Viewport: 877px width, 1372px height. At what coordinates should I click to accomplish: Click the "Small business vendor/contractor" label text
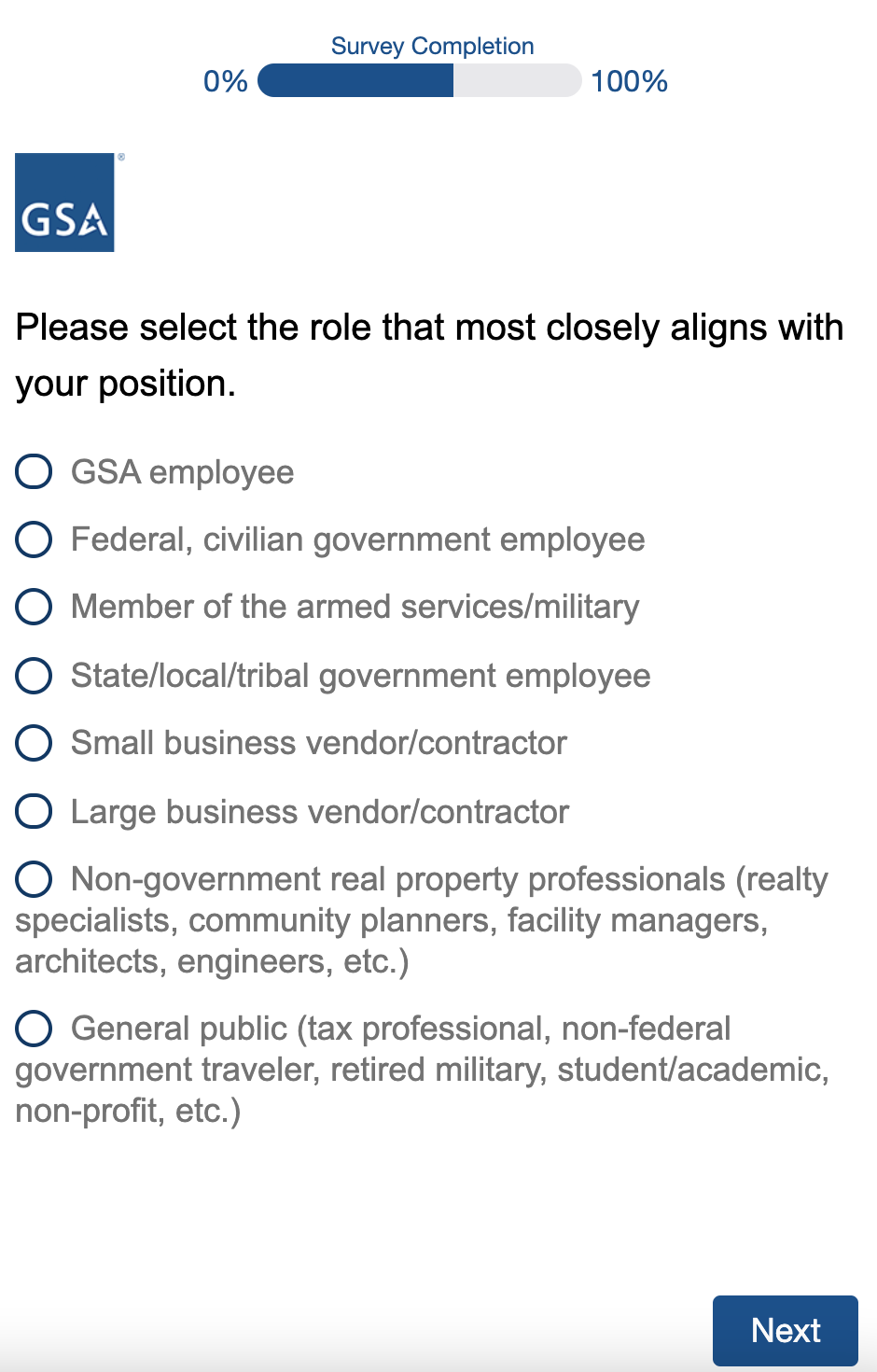318,743
